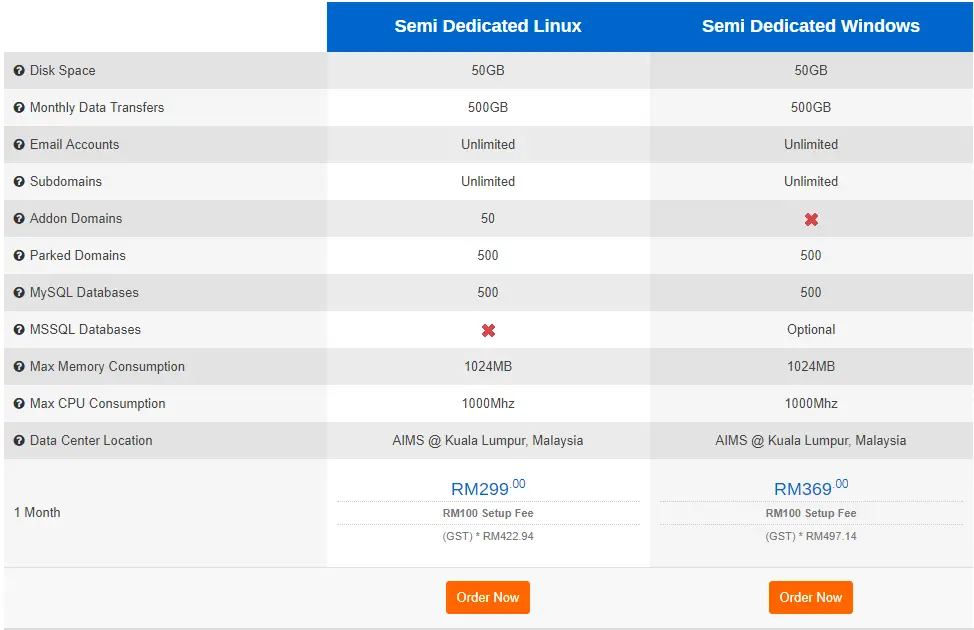Click Unlimited Email Accounts in Linux column
The image size is (974, 630).
488,144
